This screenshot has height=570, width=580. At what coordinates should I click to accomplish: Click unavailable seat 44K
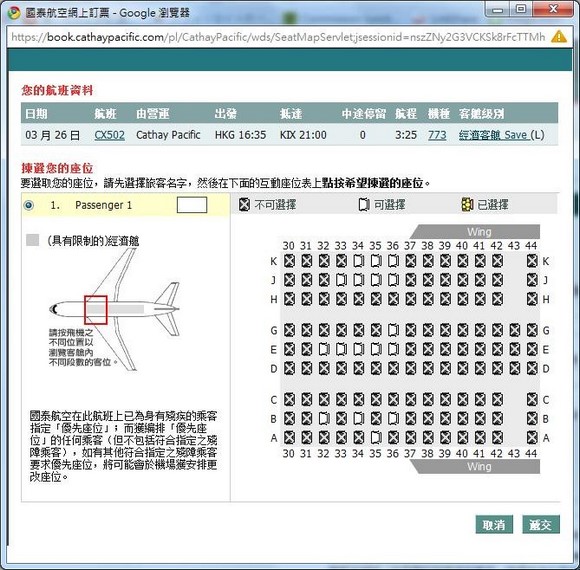pyautogui.click(x=532, y=261)
